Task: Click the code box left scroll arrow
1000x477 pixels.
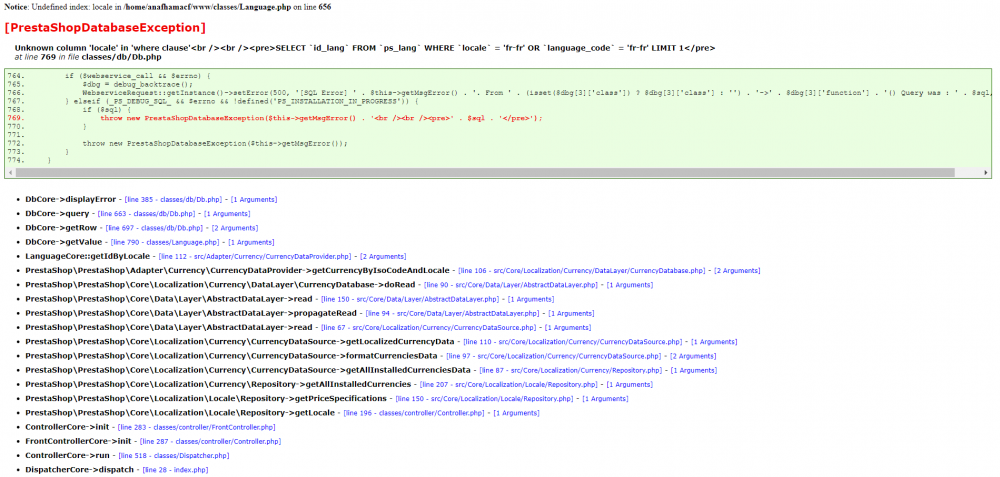Action: [x=10, y=173]
